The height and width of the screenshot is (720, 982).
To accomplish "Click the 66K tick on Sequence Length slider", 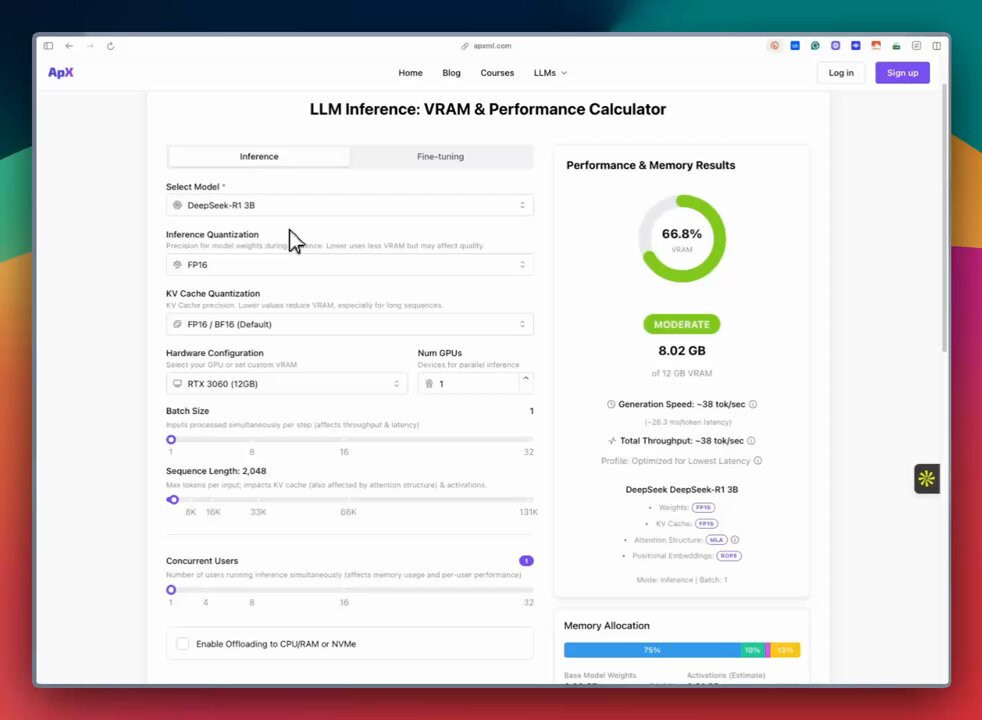I will [x=348, y=512].
